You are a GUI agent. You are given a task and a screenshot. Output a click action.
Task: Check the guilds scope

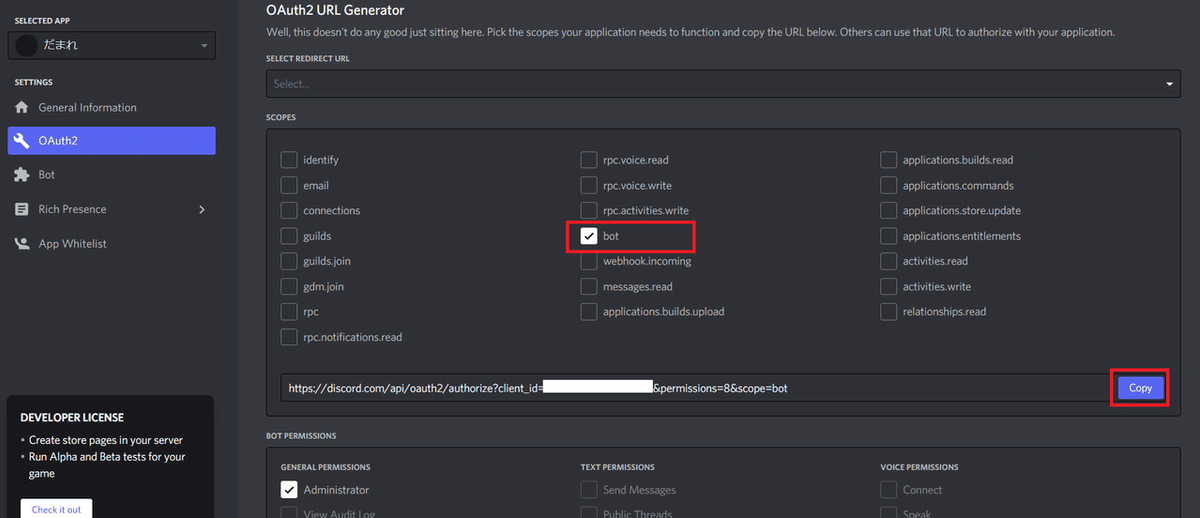point(289,236)
